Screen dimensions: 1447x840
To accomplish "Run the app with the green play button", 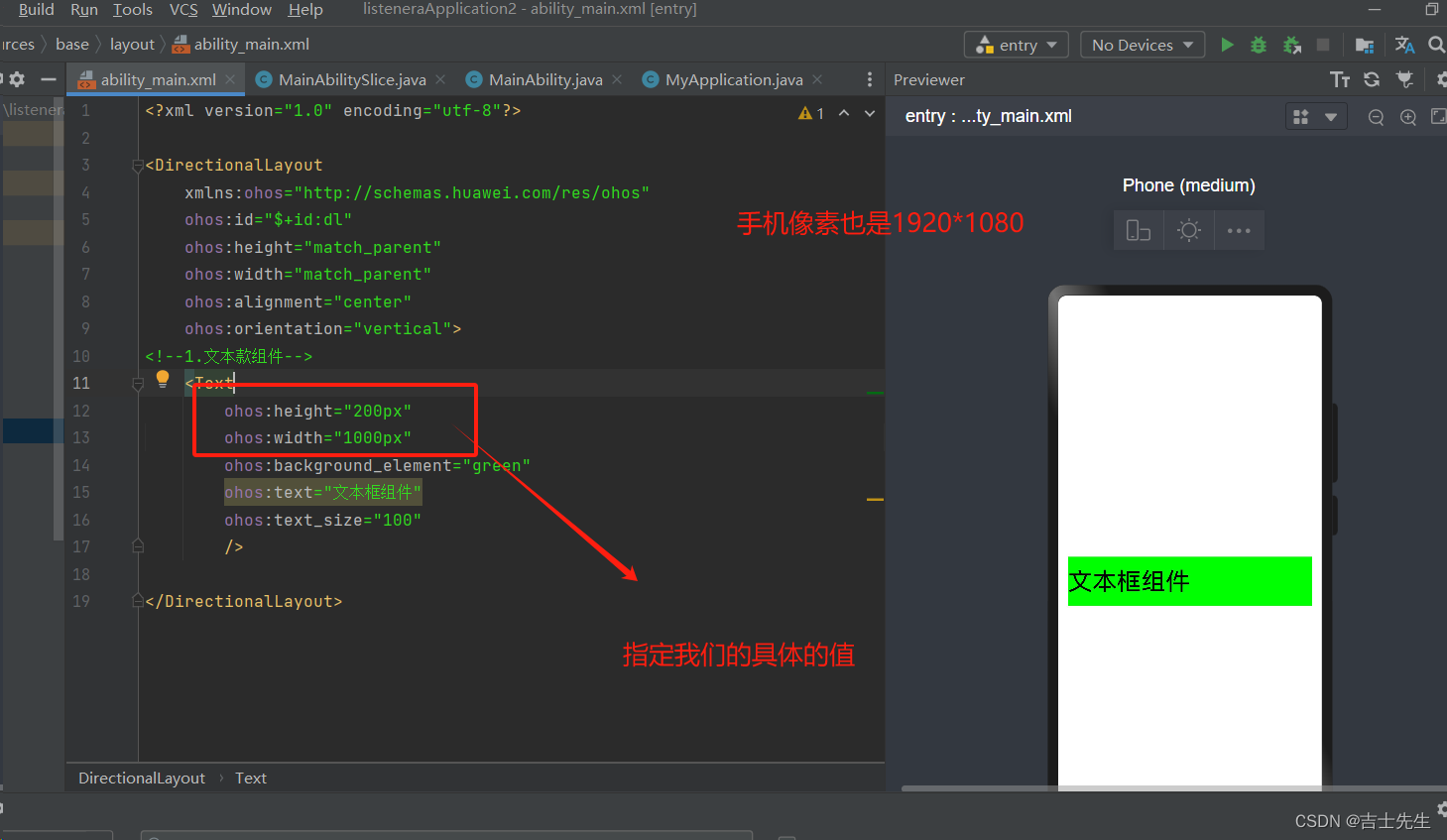I will click(1227, 45).
